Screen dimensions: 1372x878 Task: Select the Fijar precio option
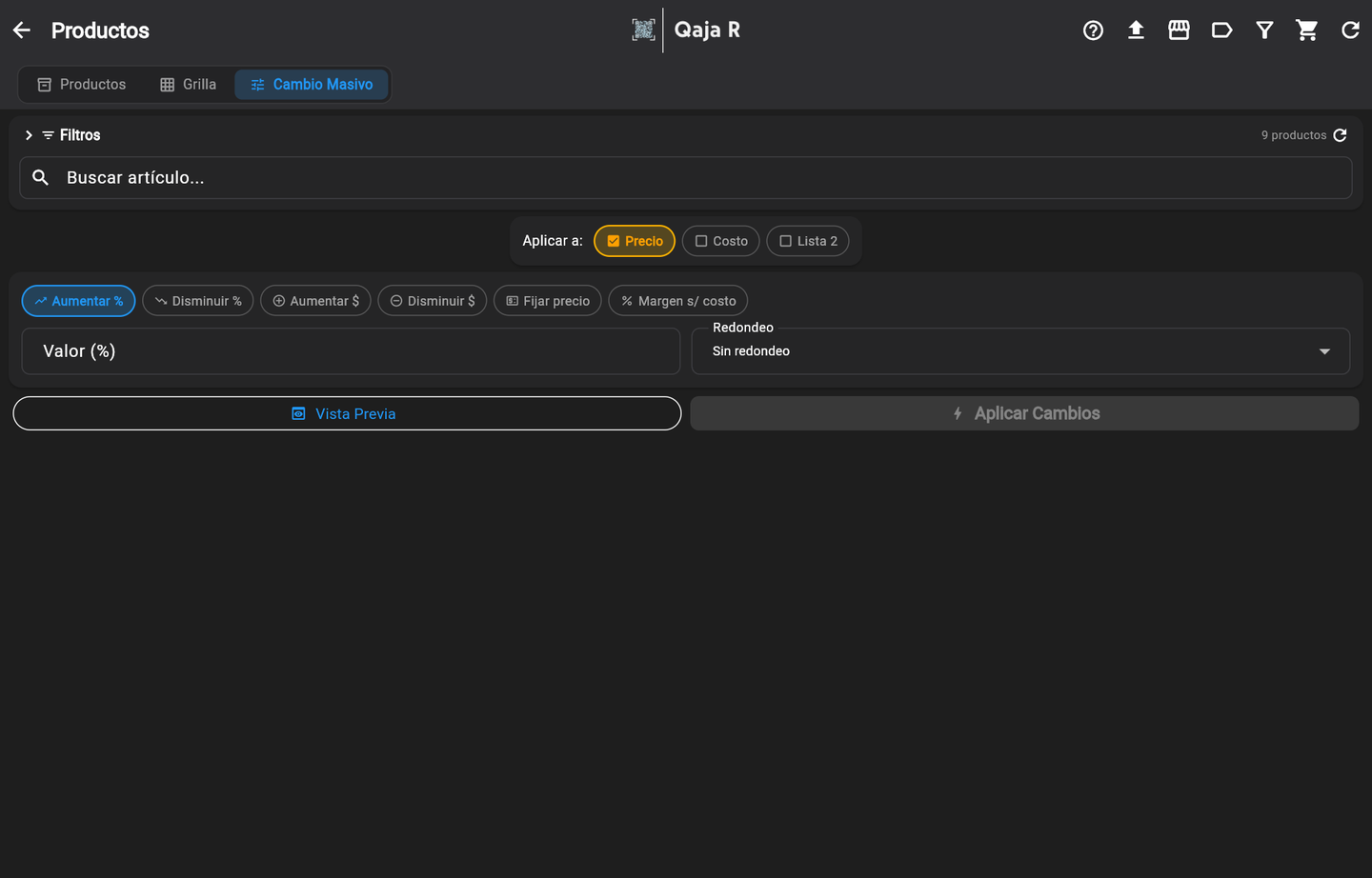tap(548, 301)
